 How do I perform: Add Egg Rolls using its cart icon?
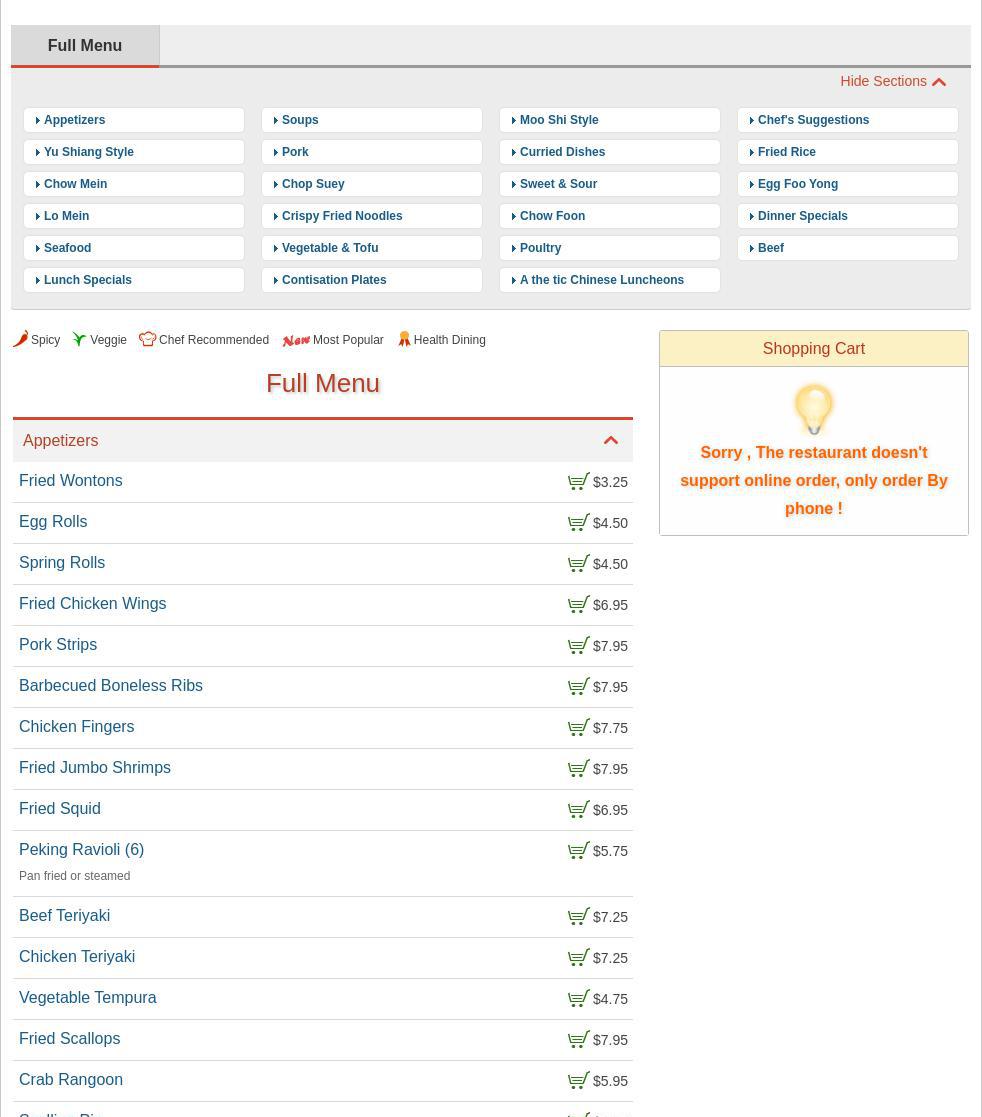578,523
